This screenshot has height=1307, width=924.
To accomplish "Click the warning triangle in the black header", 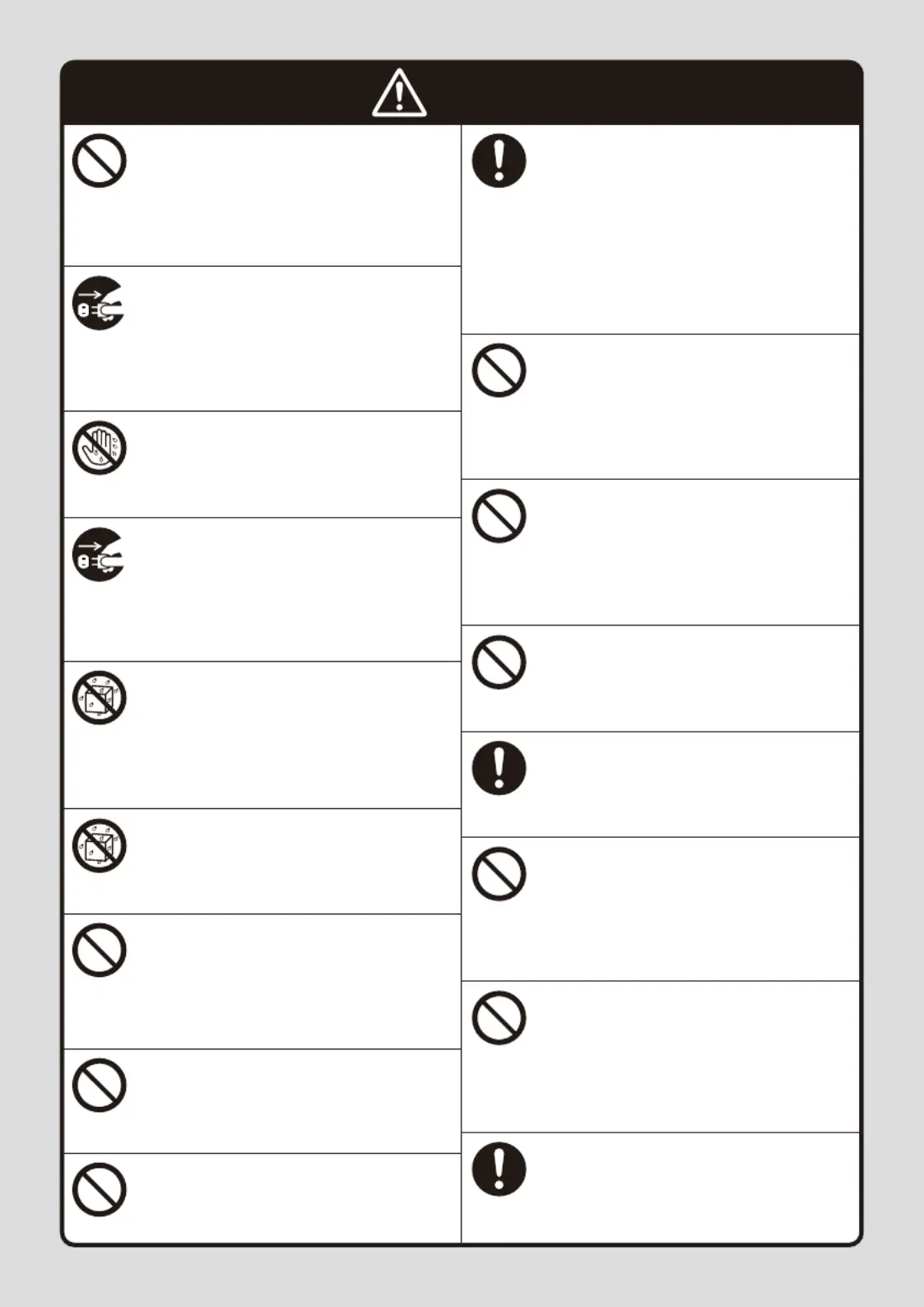I will 399,93.
